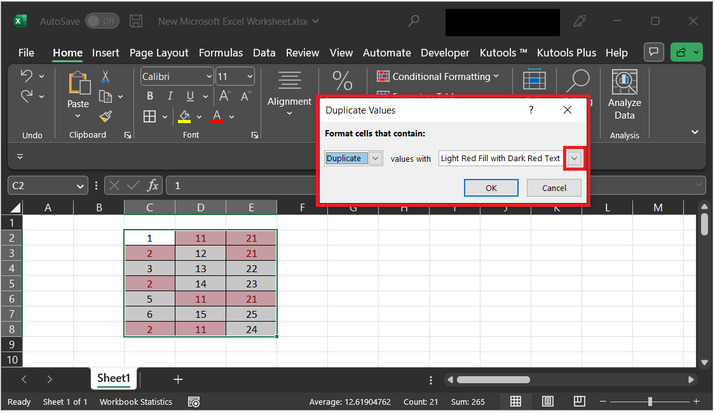Switch to Normal view icon
This screenshot has height=413, width=715.
pyautogui.click(x=515, y=401)
